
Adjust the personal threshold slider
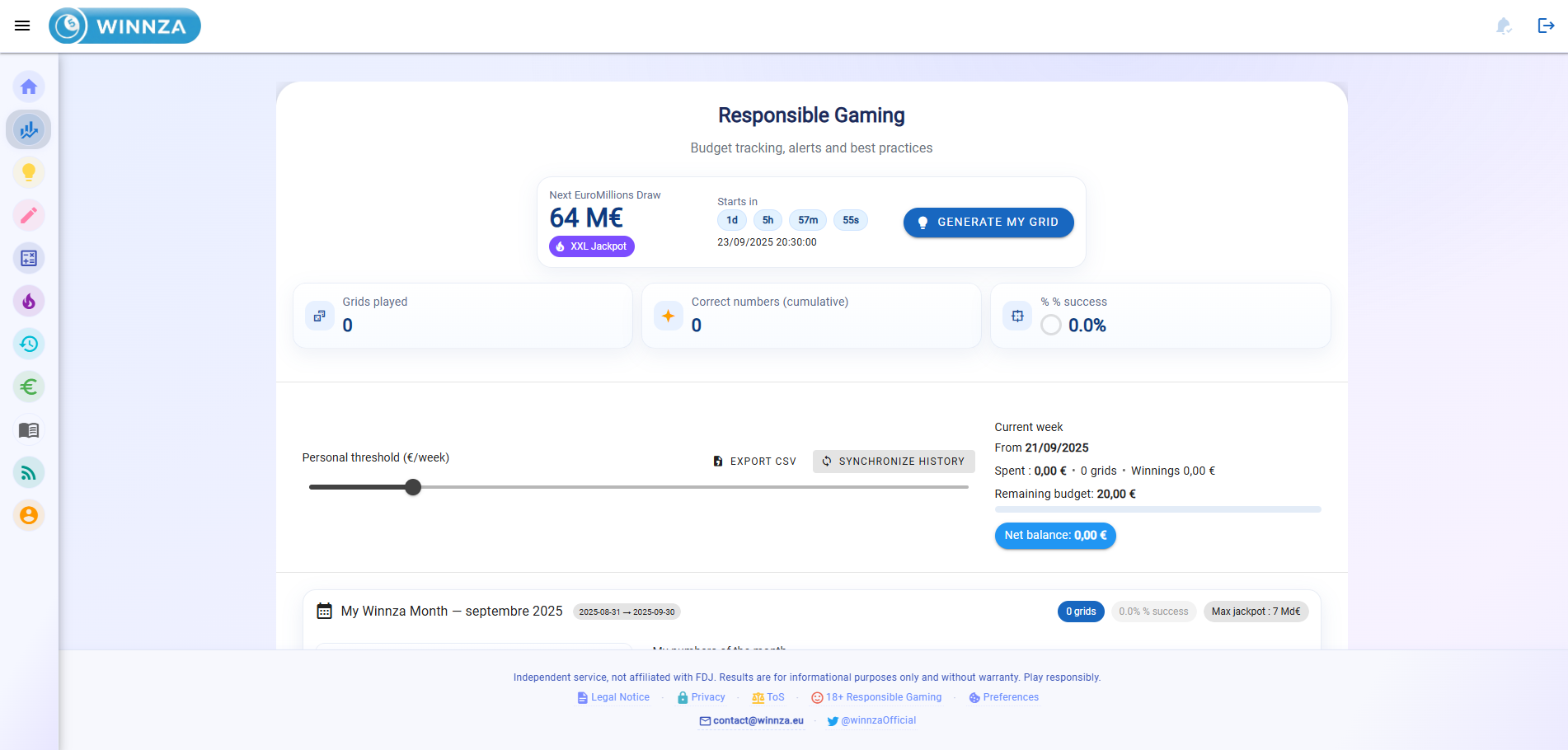412,487
